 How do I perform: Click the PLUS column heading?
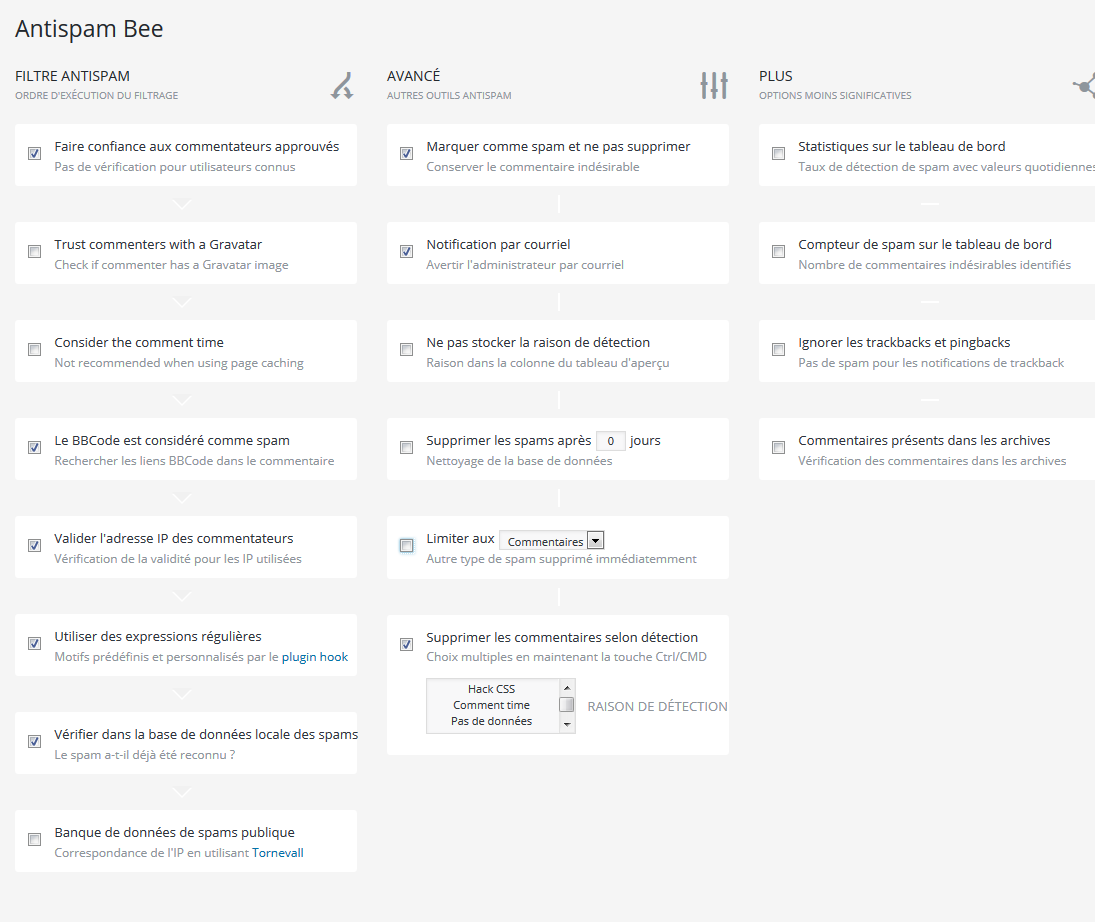coord(776,76)
